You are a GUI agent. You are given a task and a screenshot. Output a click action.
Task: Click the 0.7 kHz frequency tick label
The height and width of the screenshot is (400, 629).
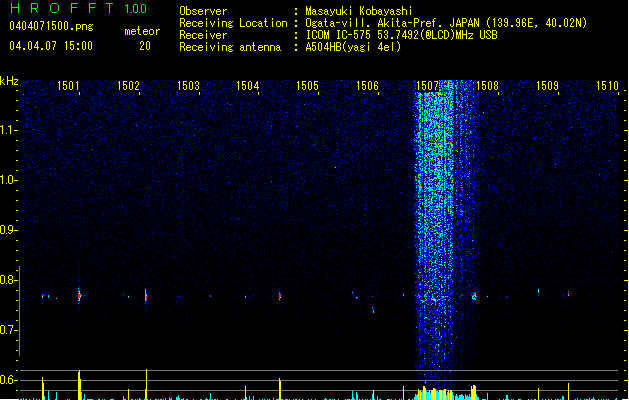pos(8,330)
